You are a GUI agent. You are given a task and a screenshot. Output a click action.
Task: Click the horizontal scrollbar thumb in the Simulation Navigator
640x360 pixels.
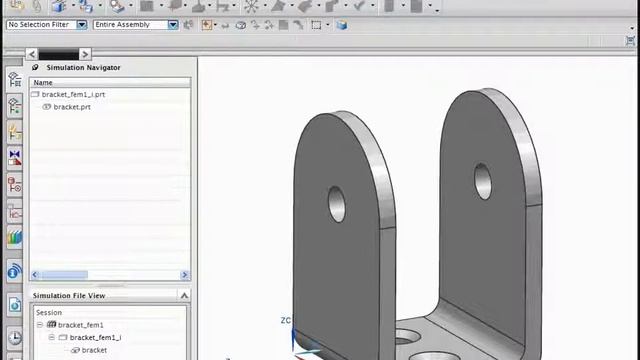coord(64,275)
